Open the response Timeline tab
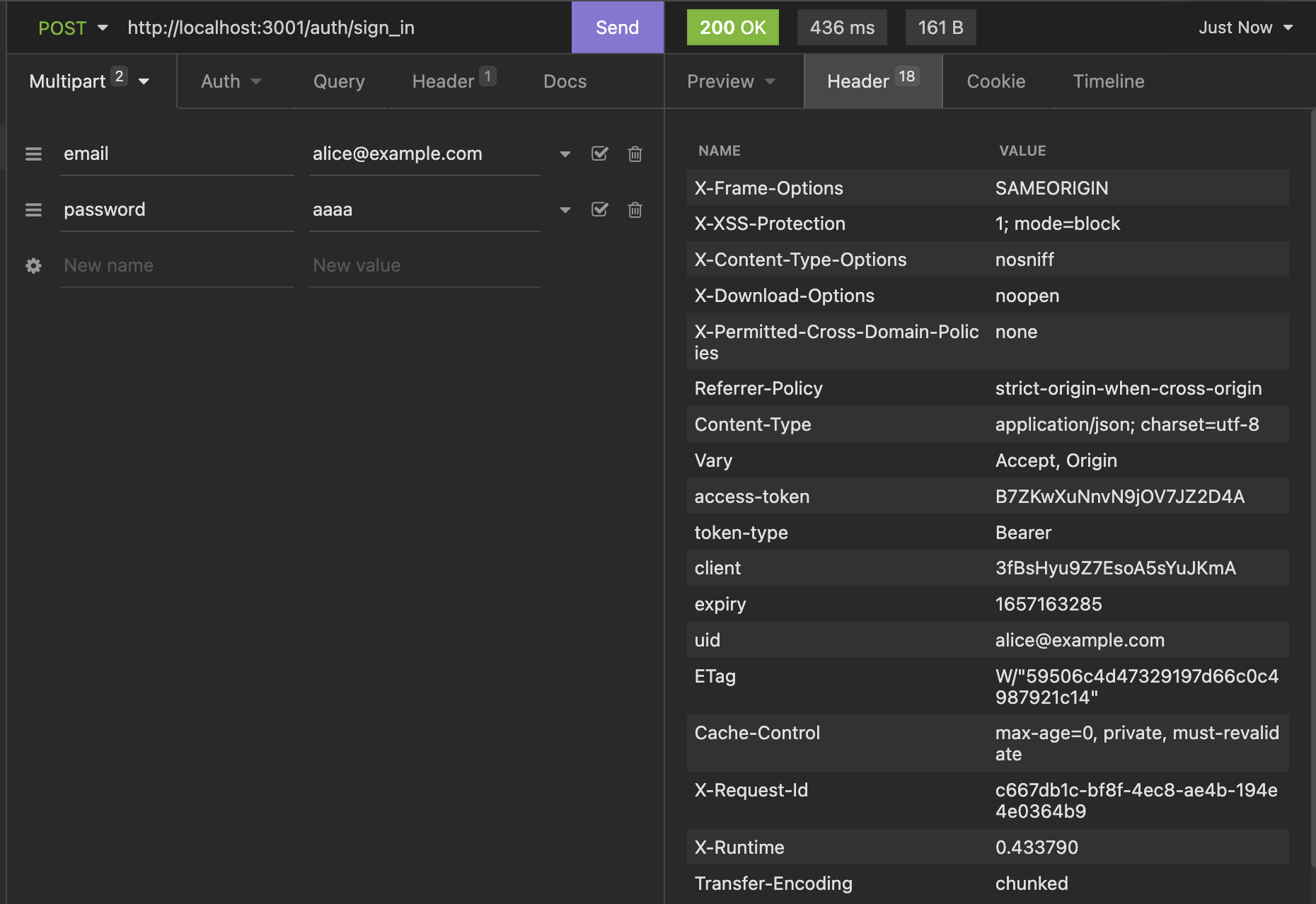 coord(1108,81)
